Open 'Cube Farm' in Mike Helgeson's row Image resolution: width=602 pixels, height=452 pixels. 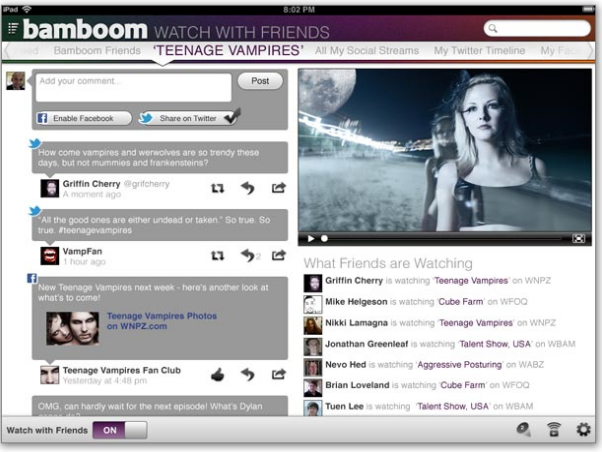461,302
